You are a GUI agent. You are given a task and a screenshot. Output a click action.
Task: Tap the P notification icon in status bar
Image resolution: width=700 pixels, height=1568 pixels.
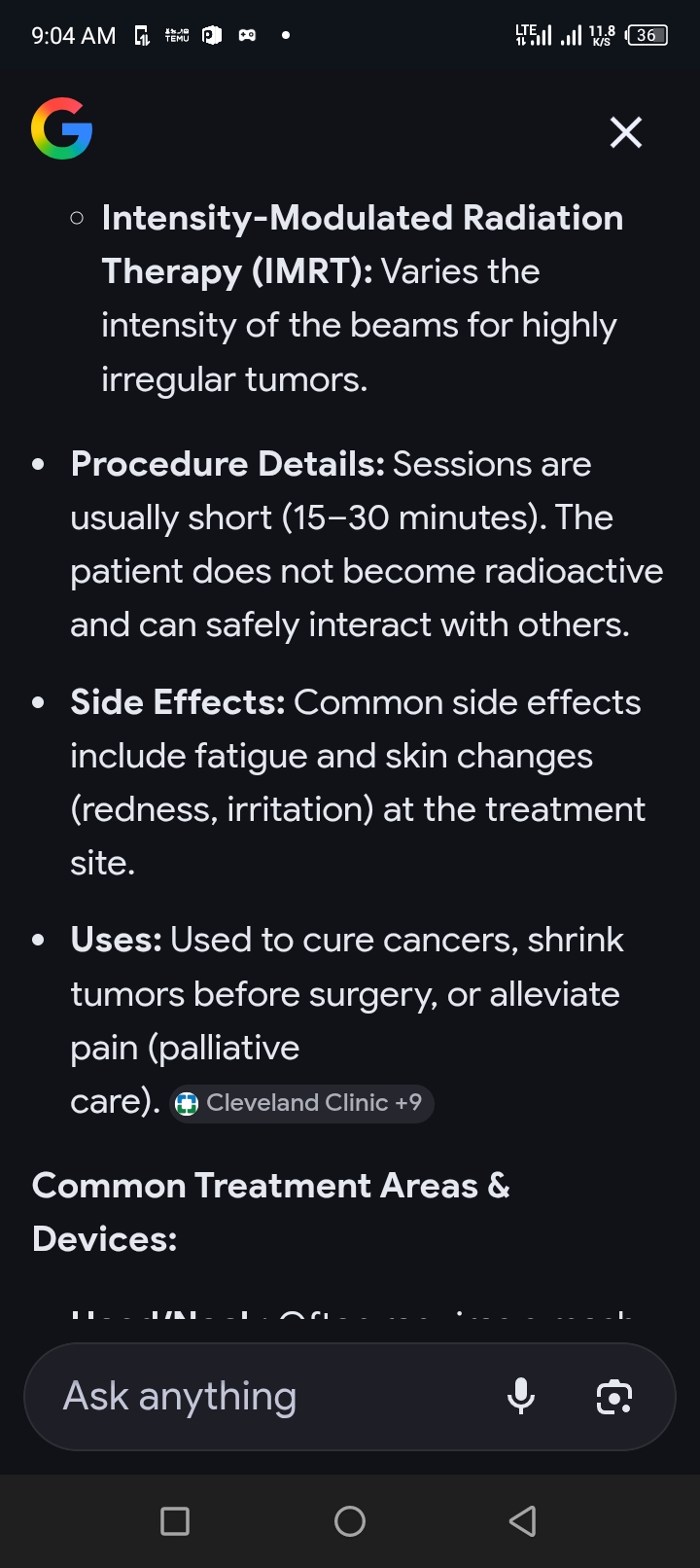tap(212, 36)
